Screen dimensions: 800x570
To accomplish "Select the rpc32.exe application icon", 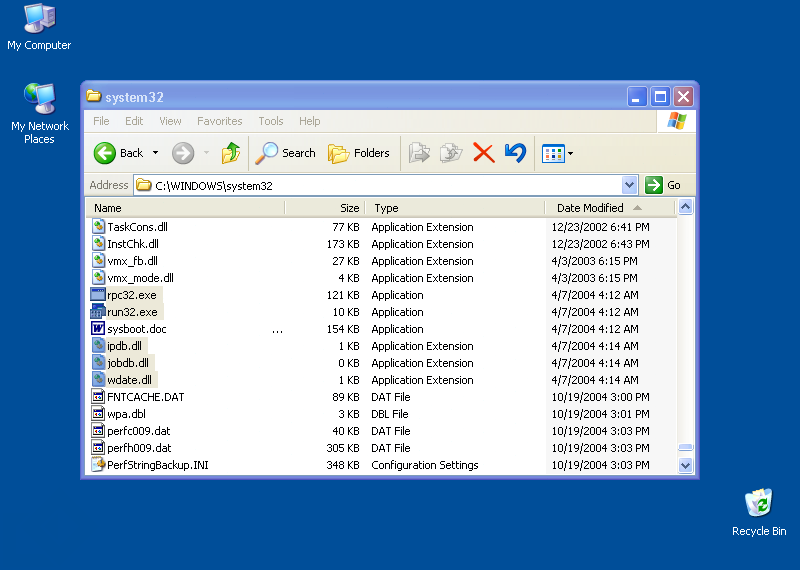I will pyautogui.click(x=98, y=294).
